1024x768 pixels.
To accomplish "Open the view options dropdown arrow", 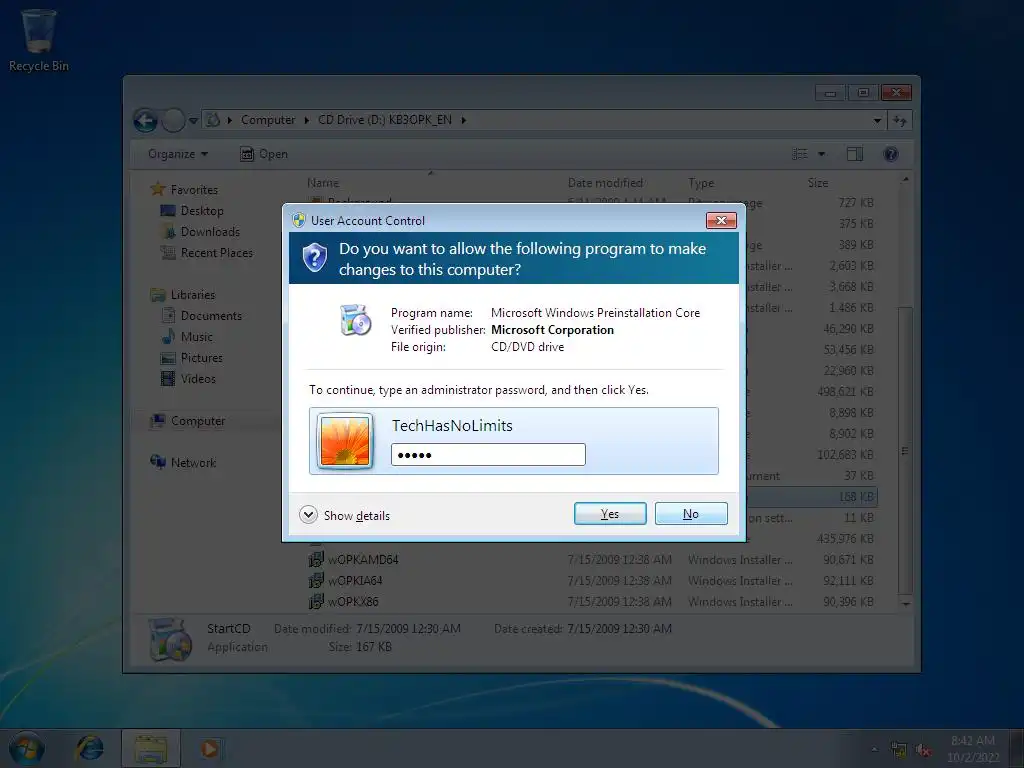I will tap(822, 154).
